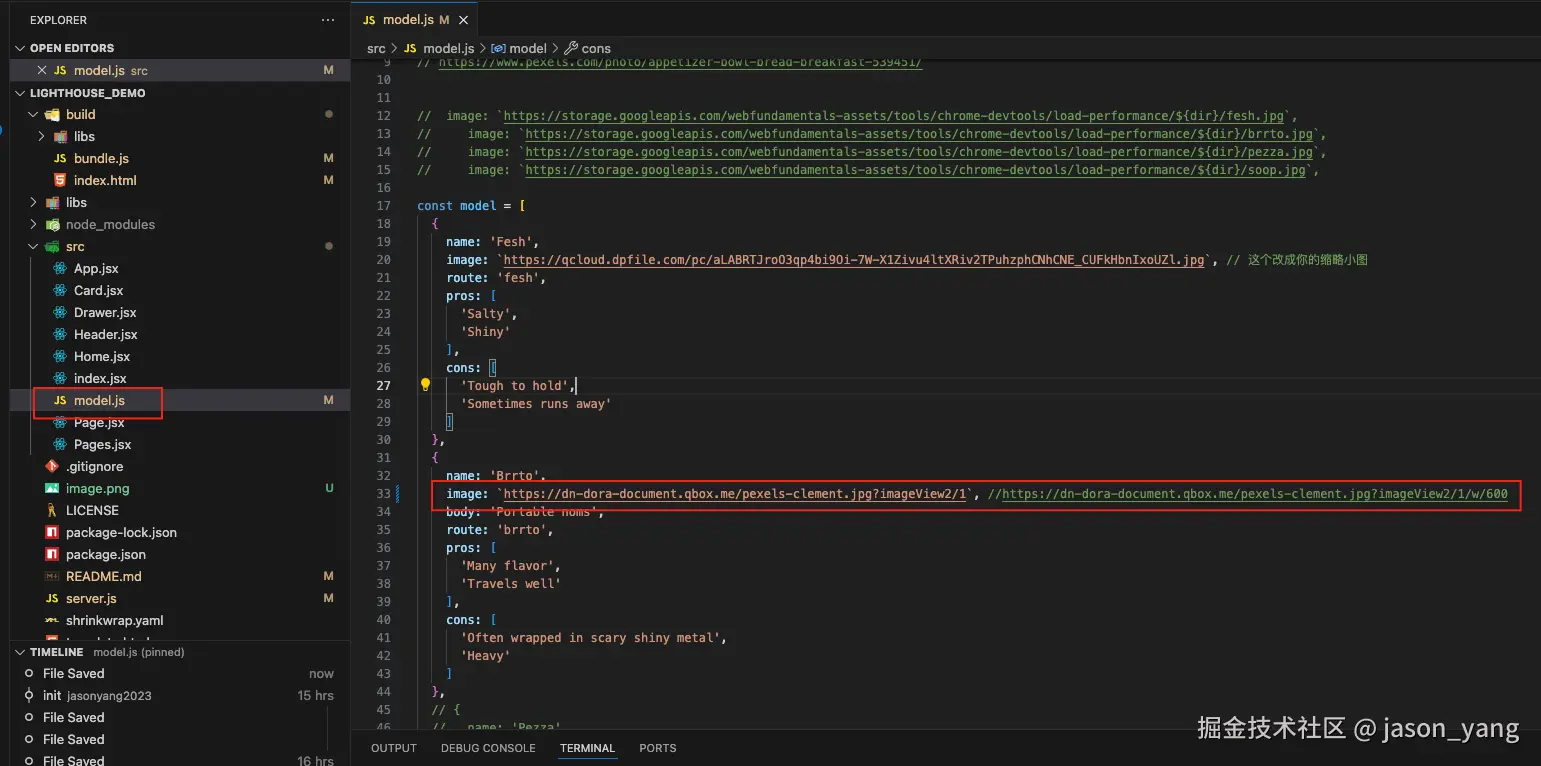Click the route: 'brrto' line

500,530
